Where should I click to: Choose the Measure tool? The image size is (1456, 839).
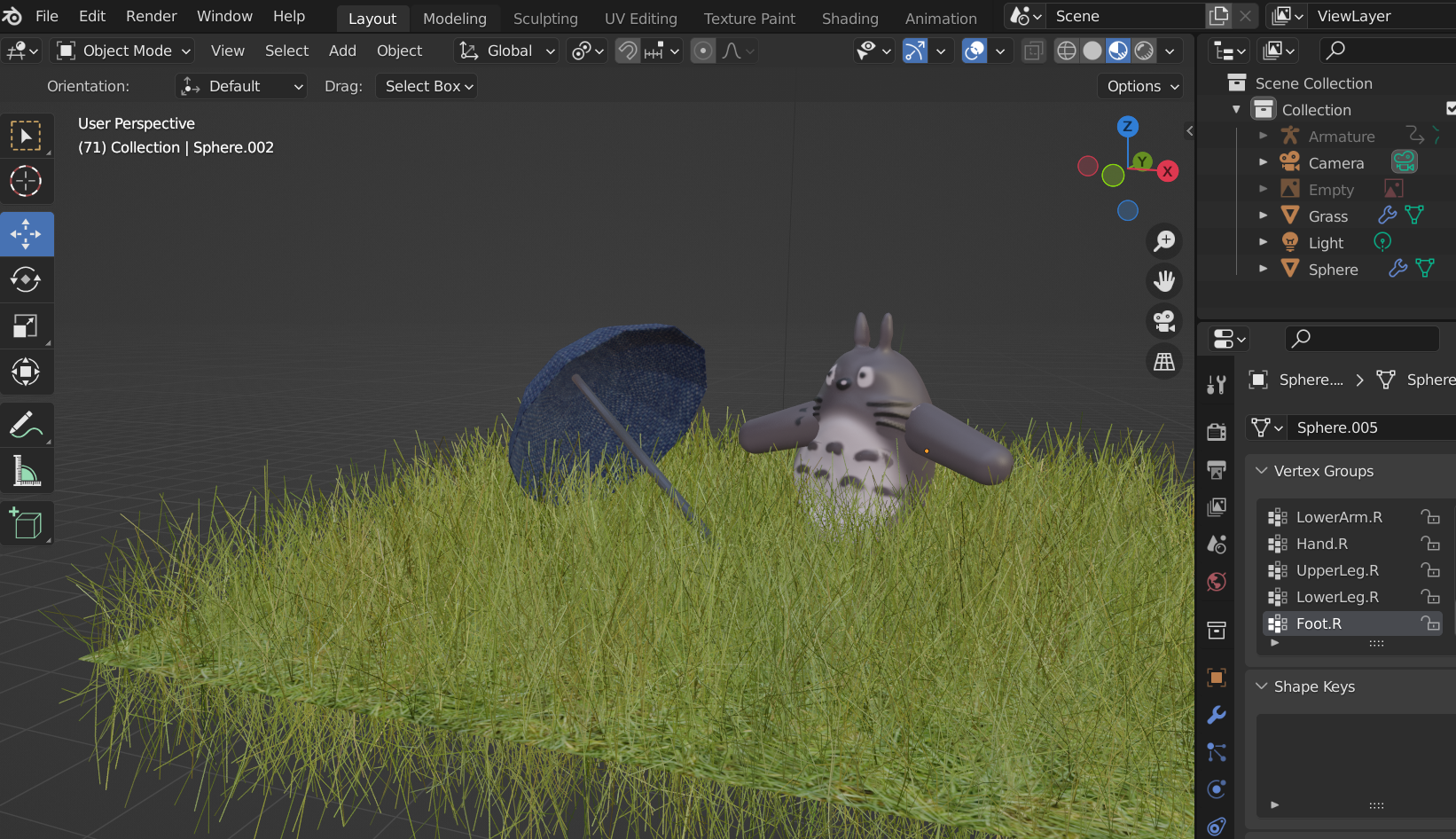click(26, 471)
